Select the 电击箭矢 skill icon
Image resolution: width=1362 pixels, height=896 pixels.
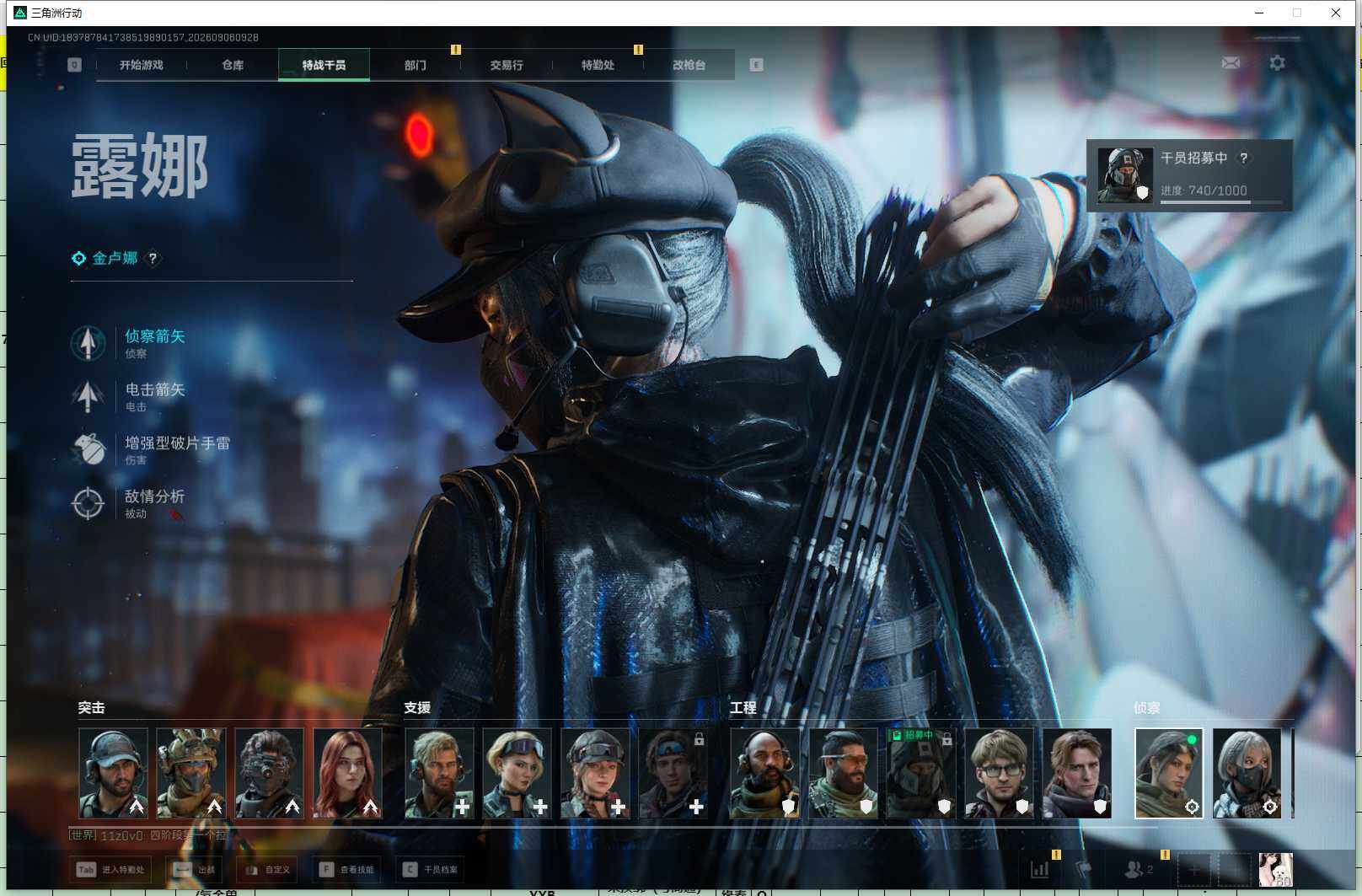(x=88, y=396)
